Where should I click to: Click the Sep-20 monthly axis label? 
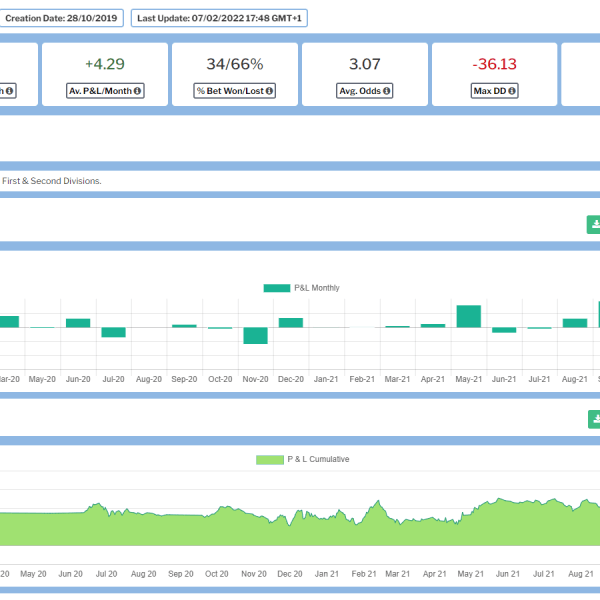pyautogui.click(x=184, y=379)
